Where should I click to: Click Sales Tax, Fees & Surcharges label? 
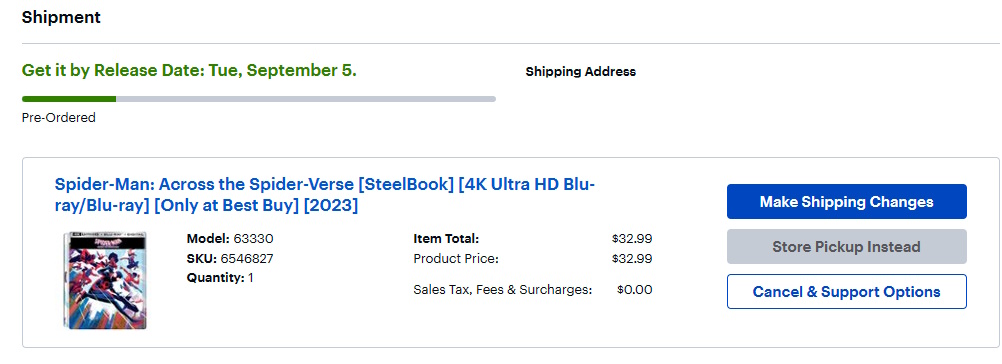click(x=503, y=290)
